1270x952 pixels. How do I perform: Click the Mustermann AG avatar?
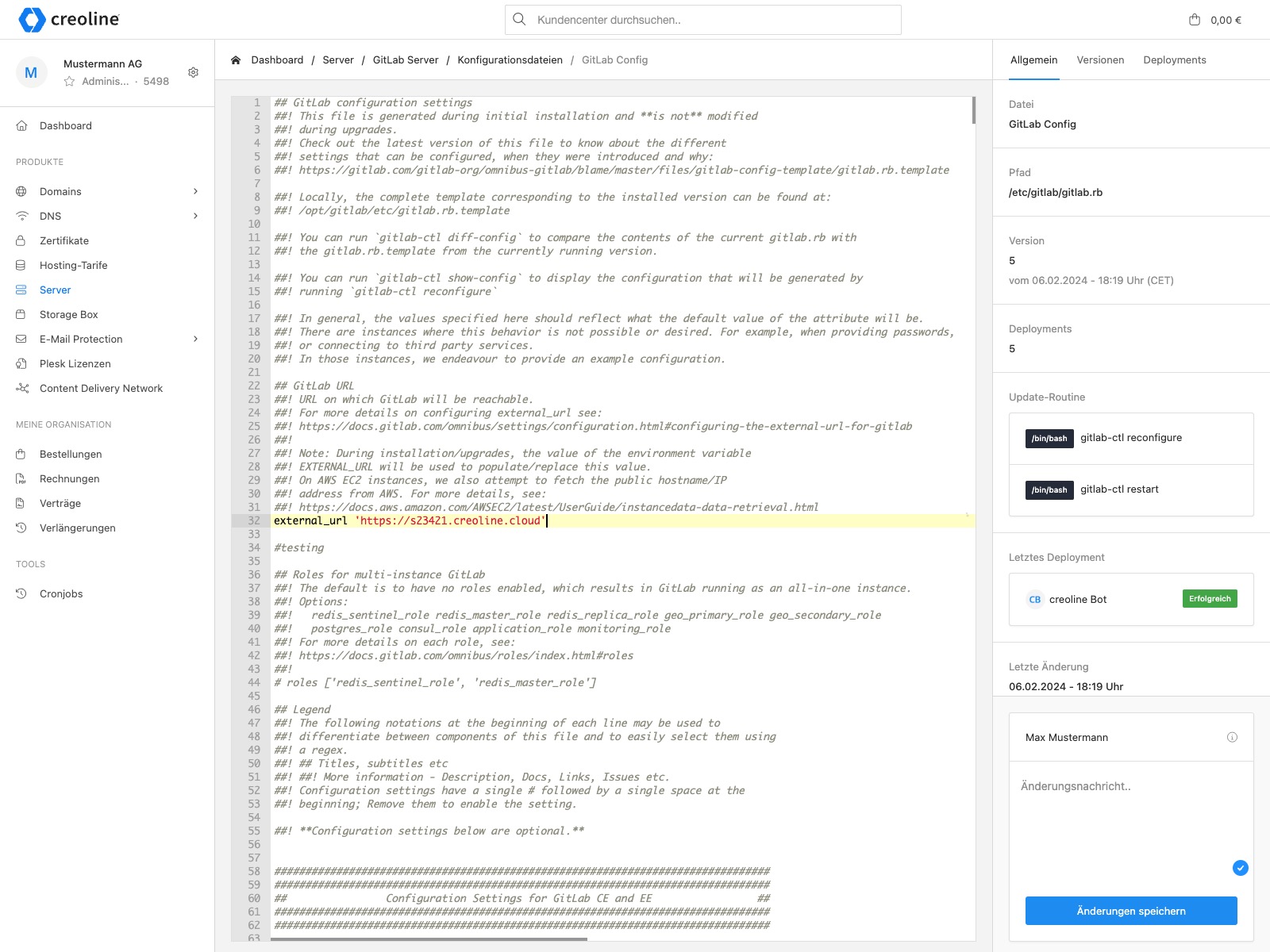[31, 72]
